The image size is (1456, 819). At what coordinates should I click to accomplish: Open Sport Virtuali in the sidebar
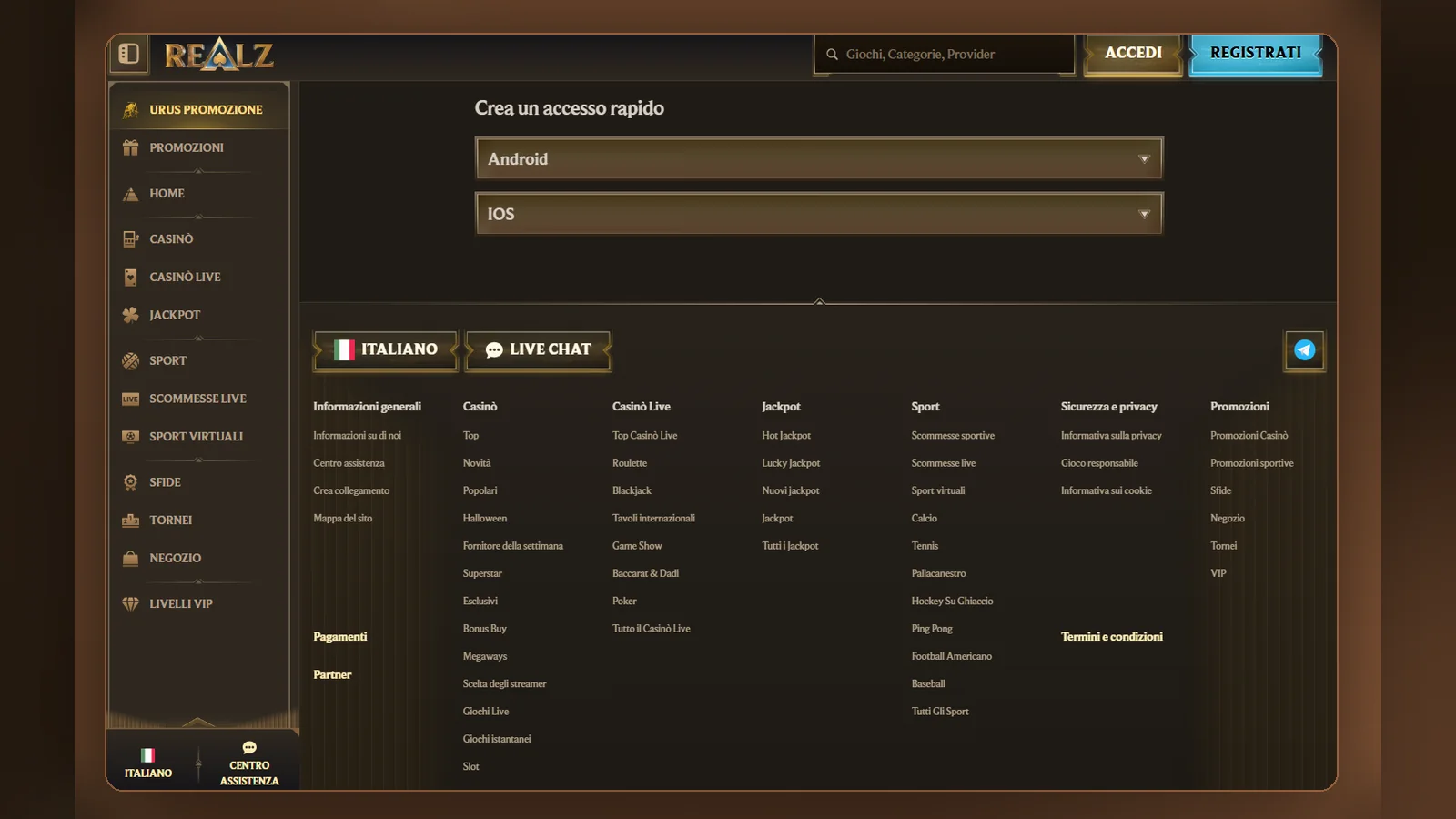point(198,437)
